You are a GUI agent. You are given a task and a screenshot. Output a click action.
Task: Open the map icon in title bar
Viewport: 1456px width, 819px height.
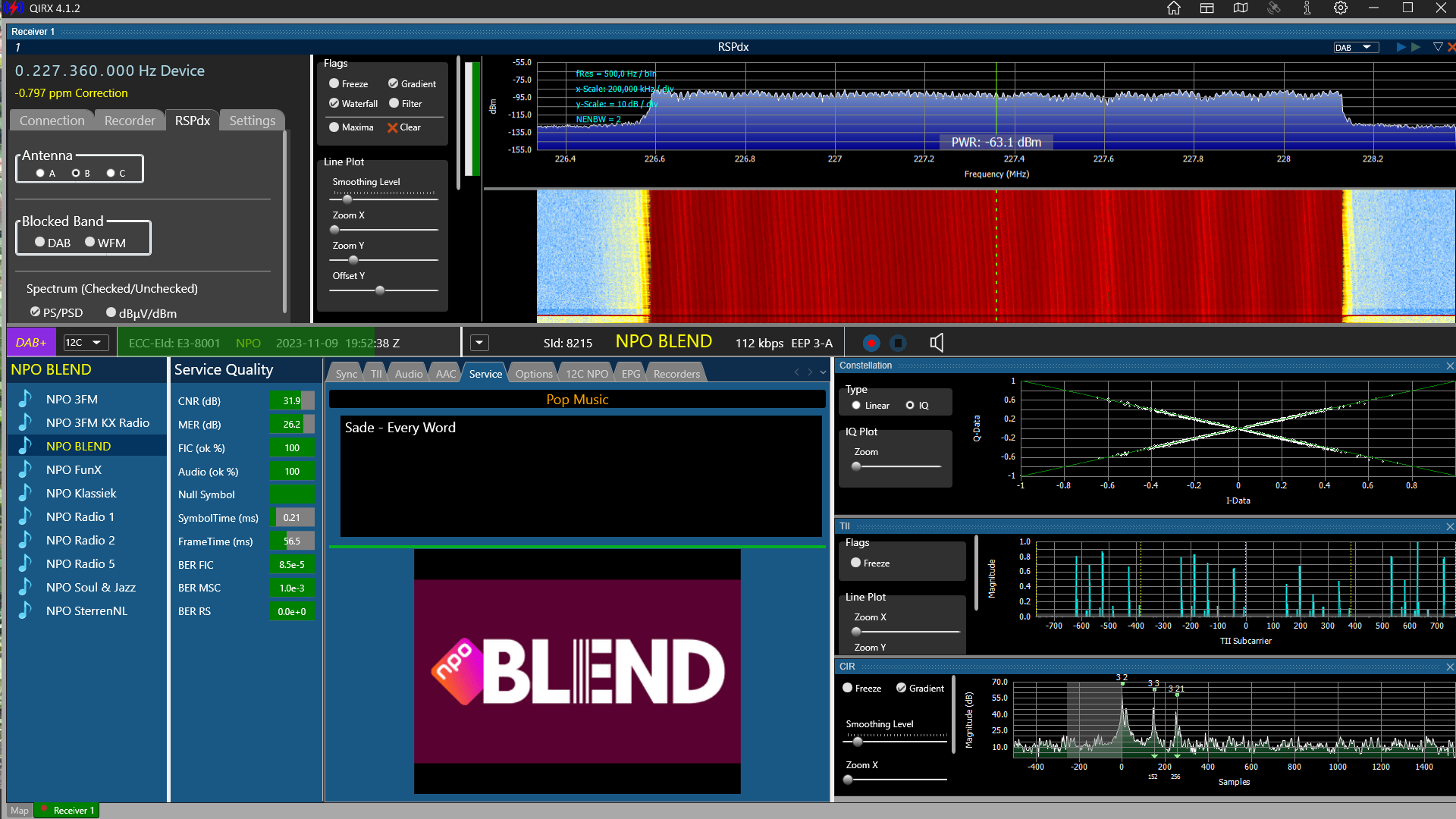click(1241, 8)
